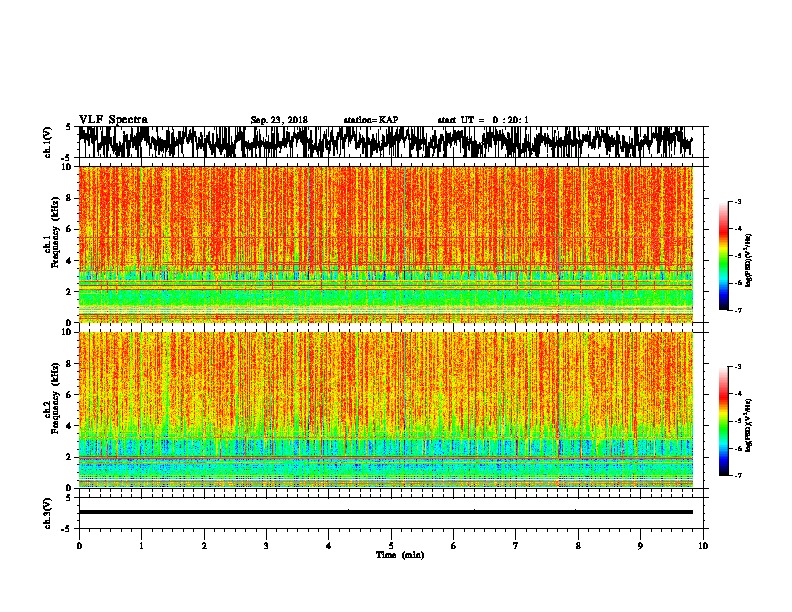Click the "-7" label on the ch.1 color bar
The image size is (792, 612).
tap(737, 310)
